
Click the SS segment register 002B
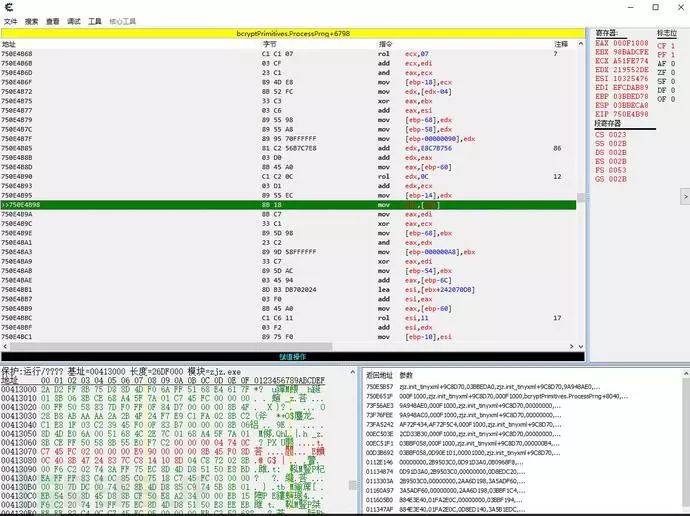coord(610,143)
